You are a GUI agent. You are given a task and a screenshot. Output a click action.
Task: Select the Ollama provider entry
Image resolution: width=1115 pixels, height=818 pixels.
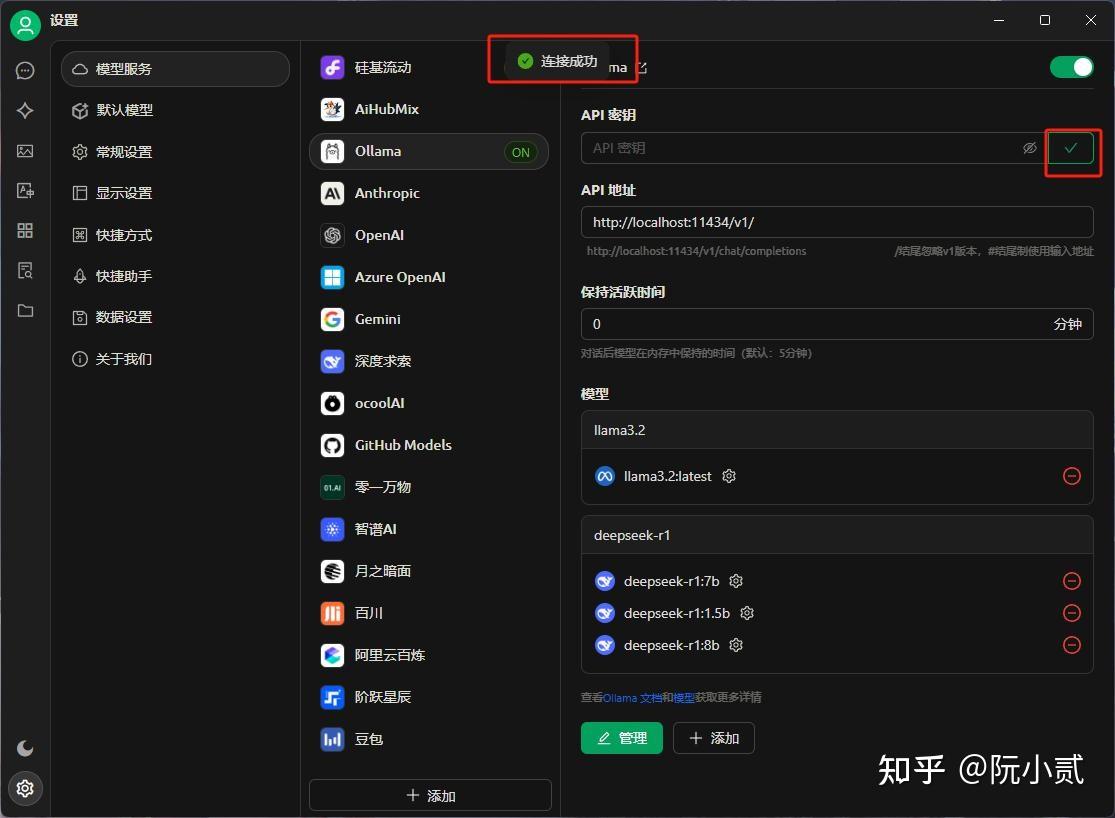[429, 152]
